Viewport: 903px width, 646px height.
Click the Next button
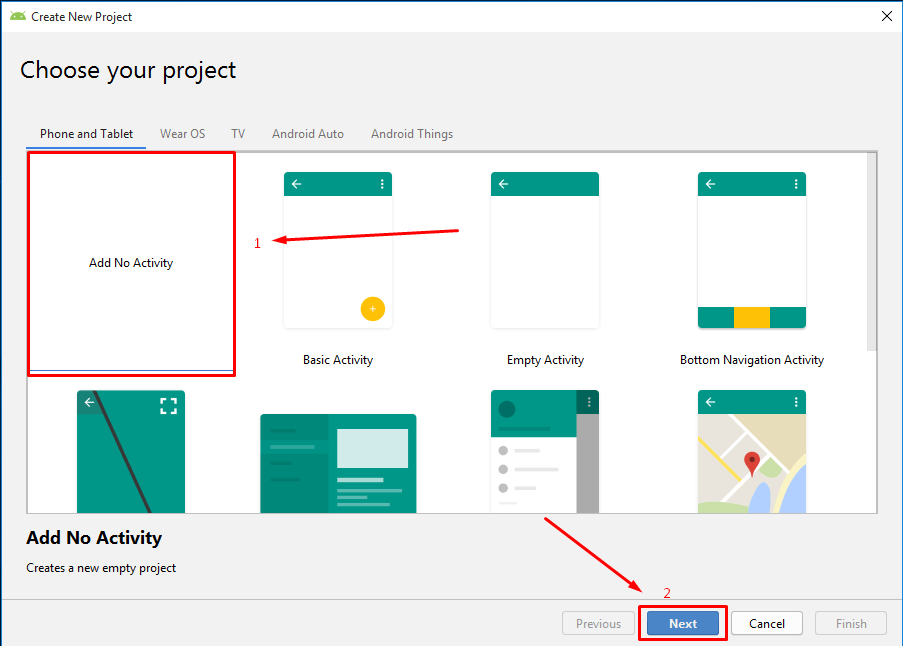coord(683,624)
